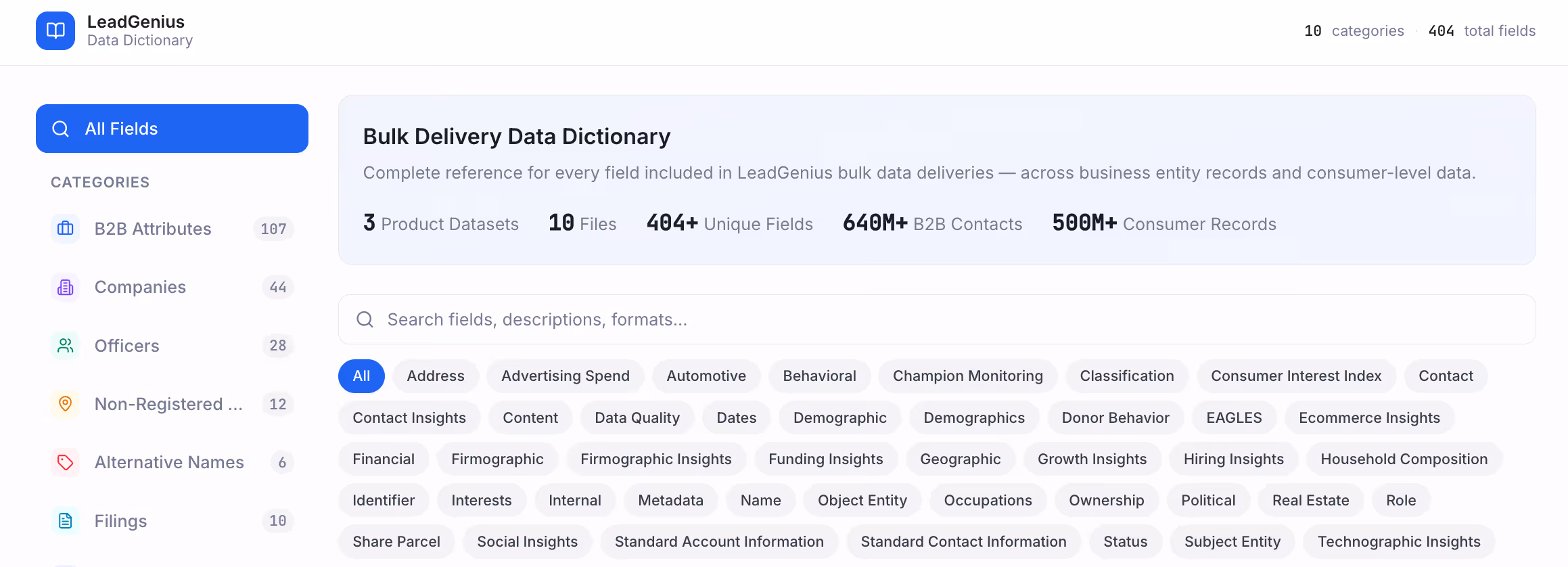The width and height of the screenshot is (1568, 567).
Task: Click the magnifier icon in All Fields
Action: tap(61, 129)
